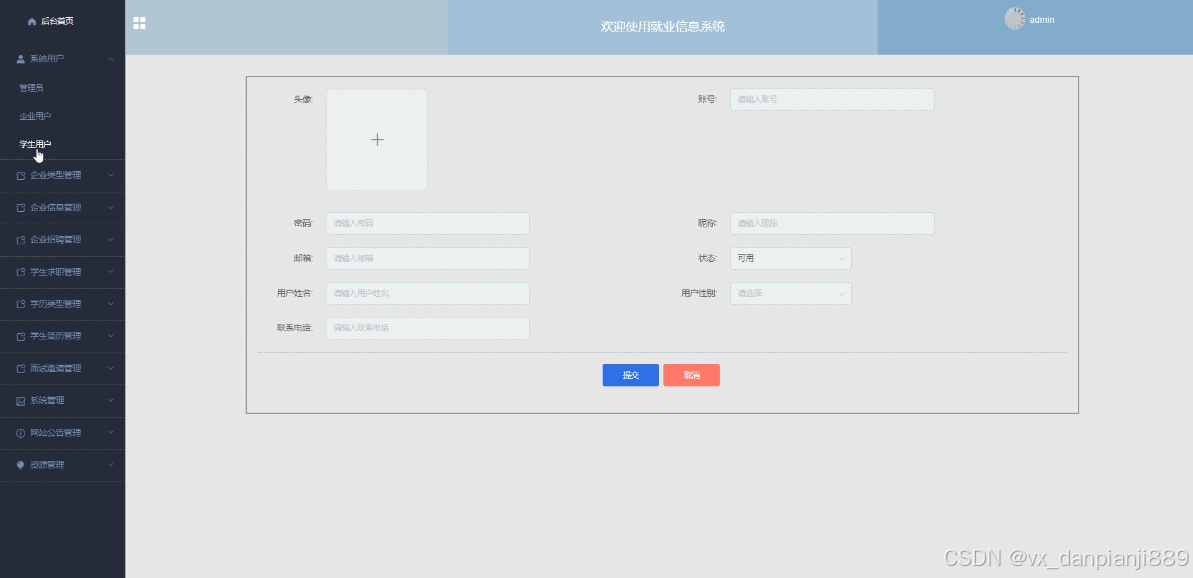This screenshot has height=578, width=1193.
Task: Select 学生求职管理 menu label
Action: coord(56,272)
